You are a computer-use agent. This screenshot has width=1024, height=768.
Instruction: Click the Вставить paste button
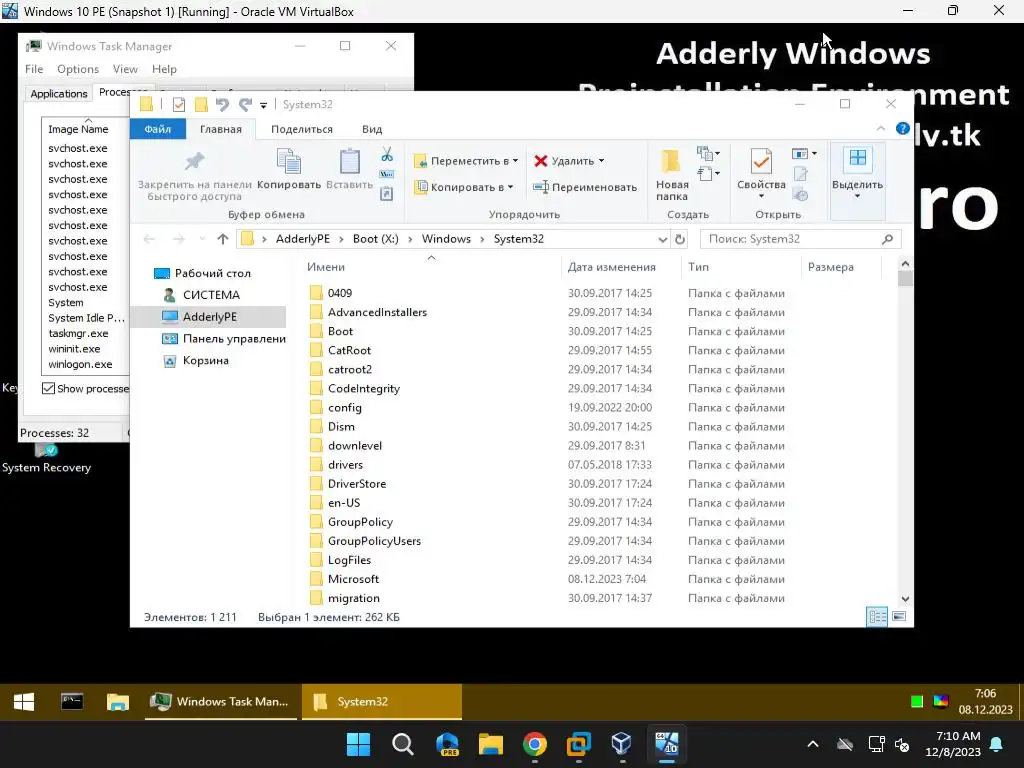(349, 168)
